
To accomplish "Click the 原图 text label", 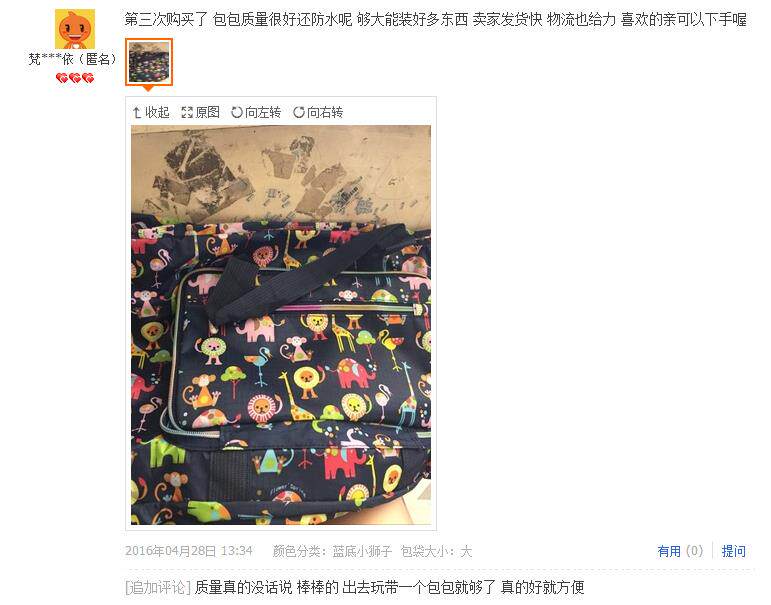I will [x=208, y=113].
